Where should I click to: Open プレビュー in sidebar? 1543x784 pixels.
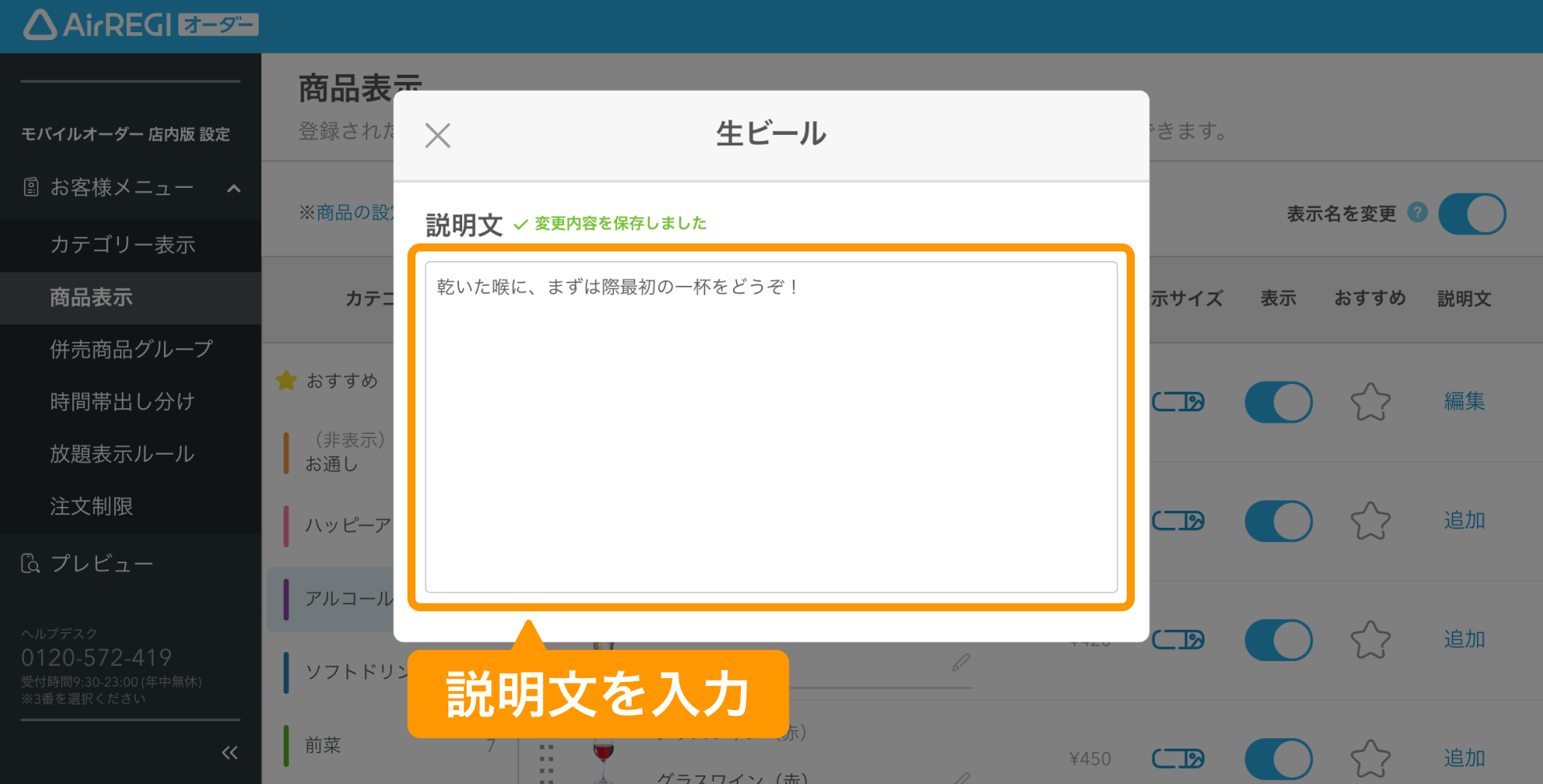[130, 564]
